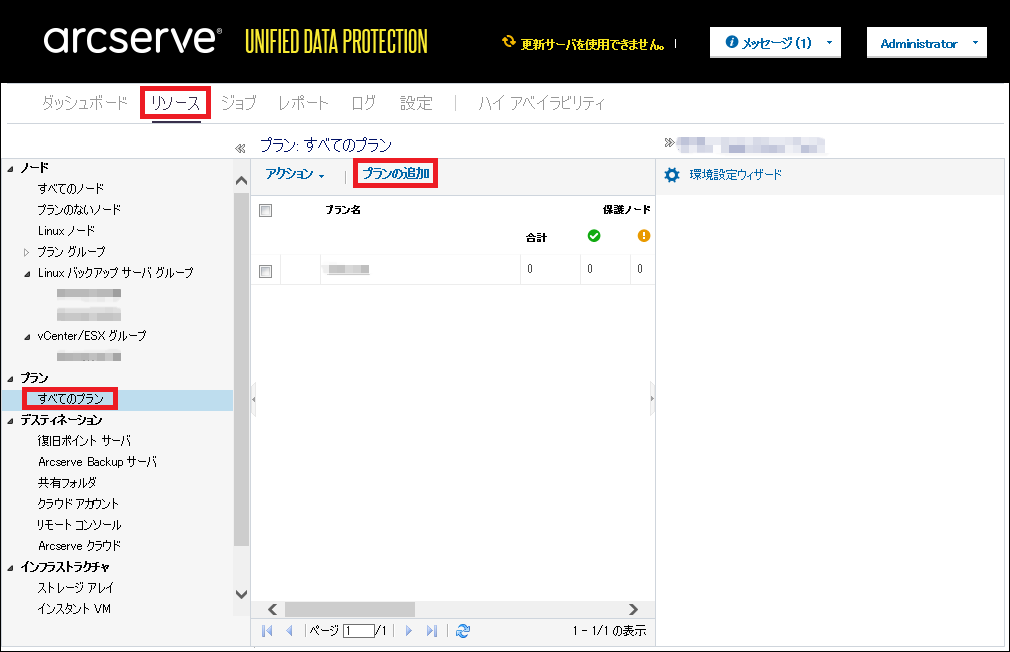Select Linux ノード in the tree
This screenshot has width=1010, height=652.
point(66,231)
